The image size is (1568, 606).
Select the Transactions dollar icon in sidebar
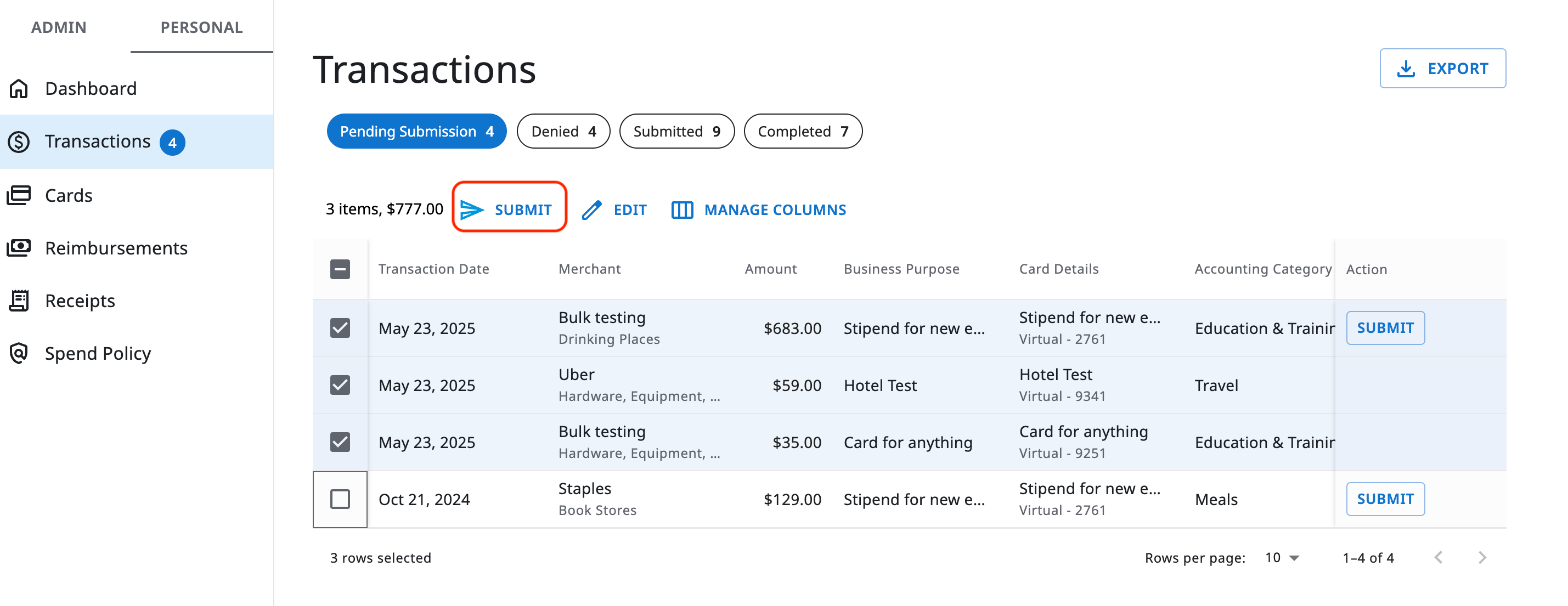tap(18, 141)
